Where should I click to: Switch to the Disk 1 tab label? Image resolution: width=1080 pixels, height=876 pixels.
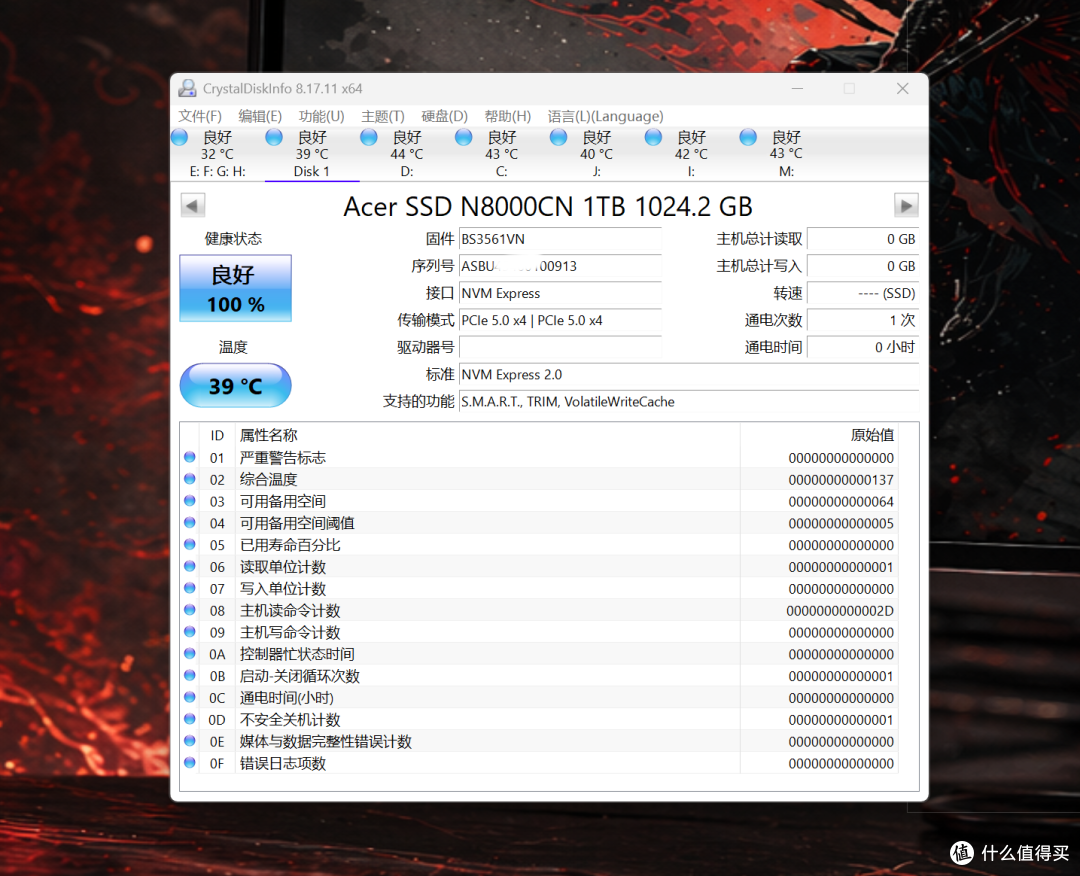[x=312, y=171]
